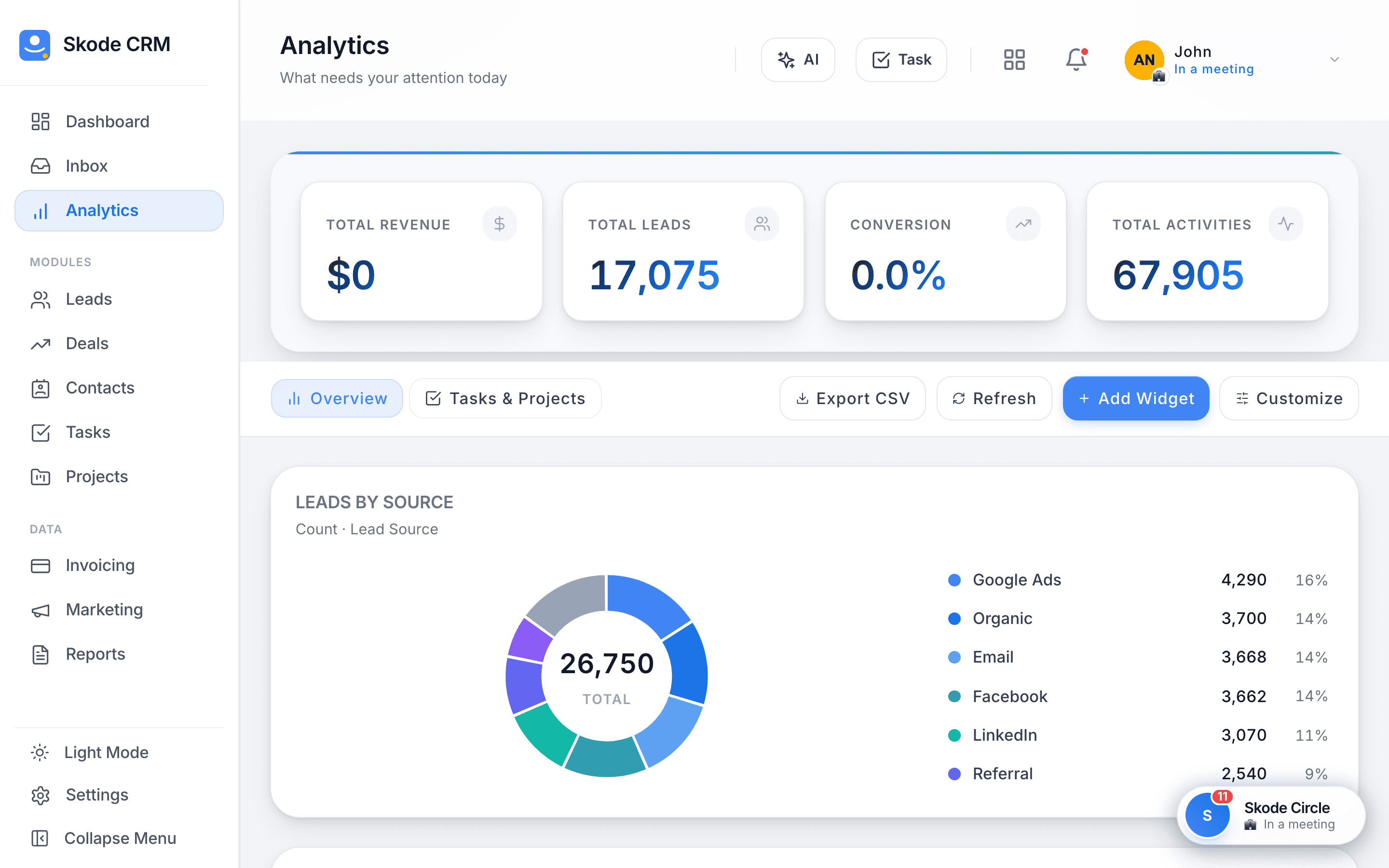Click the AN user avatar
Viewport: 1389px width, 868px height.
tap(1144, 60)
